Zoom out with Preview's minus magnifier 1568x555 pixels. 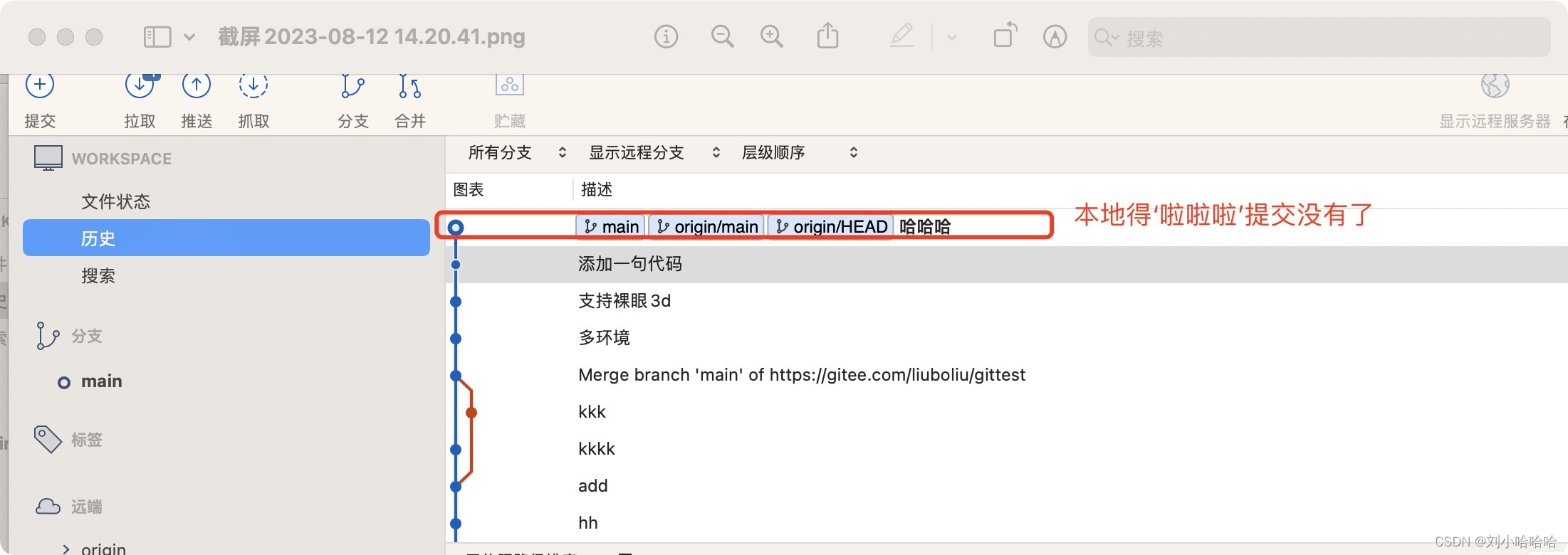click(x=723, y=36)
